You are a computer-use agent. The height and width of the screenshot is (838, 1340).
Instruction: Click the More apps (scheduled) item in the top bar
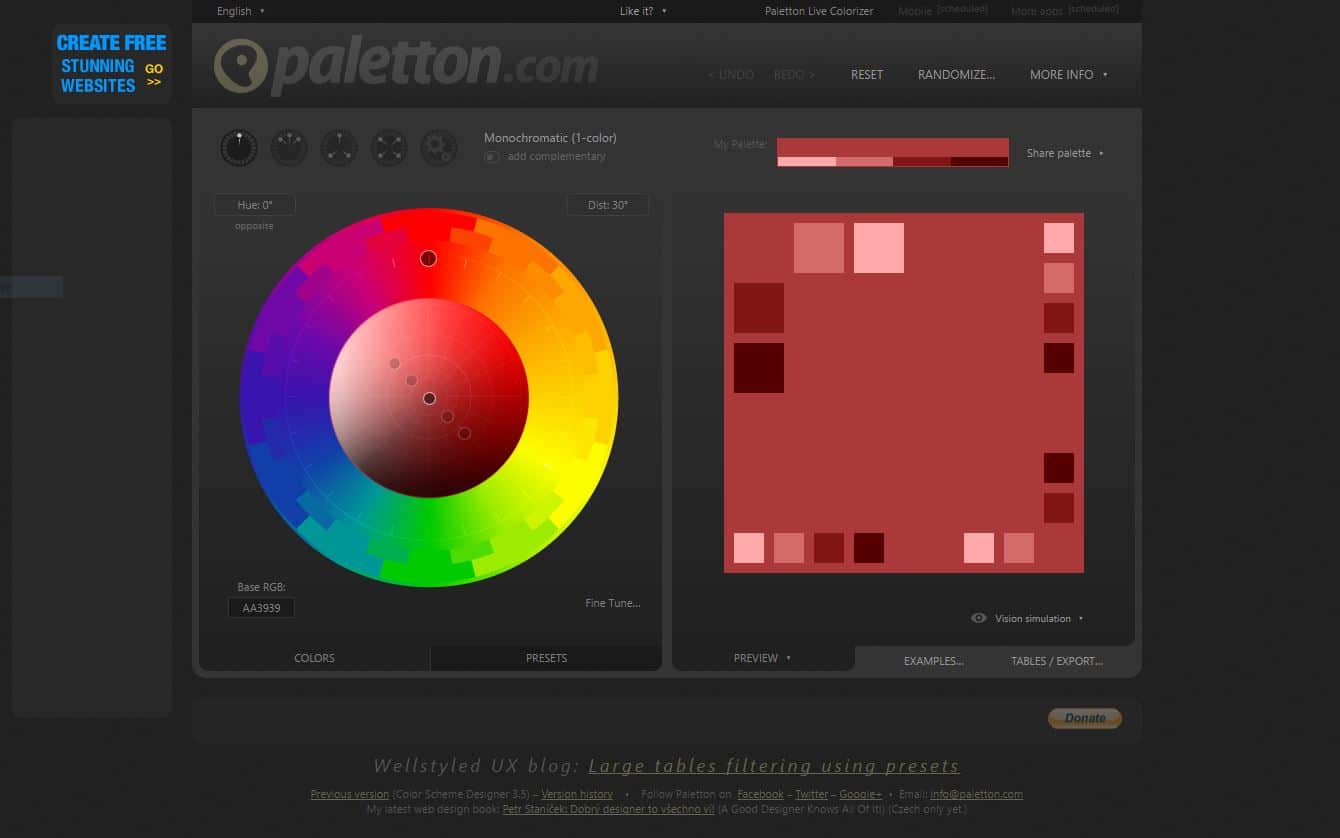coord(1065,10)
